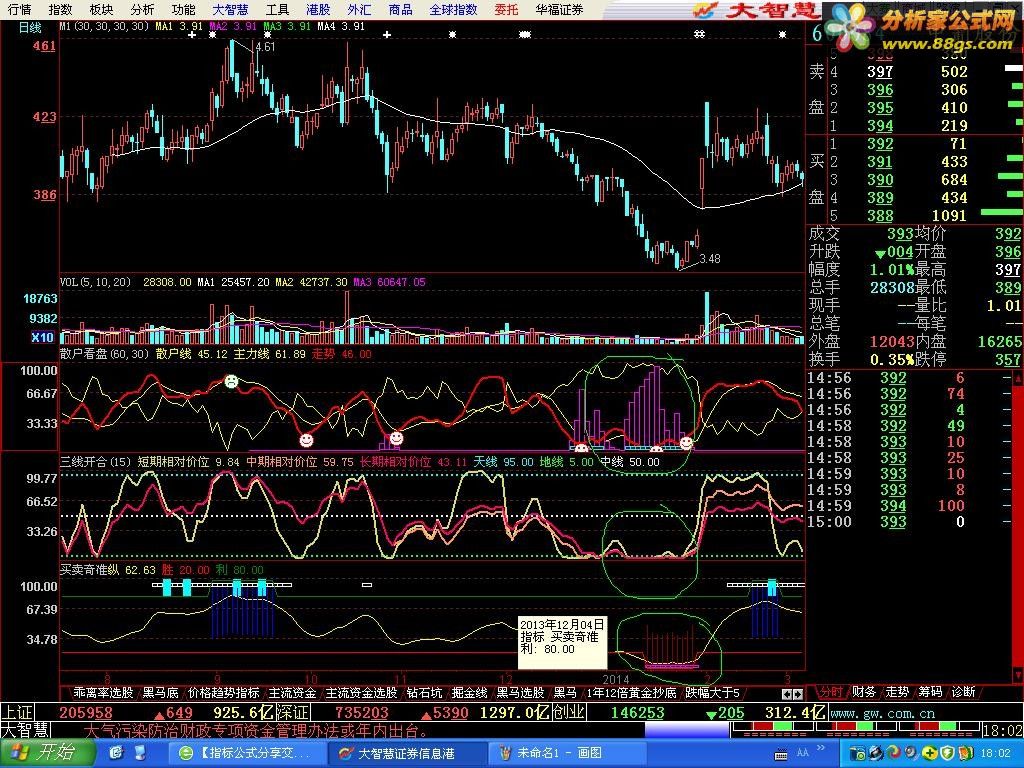
Task: Open the 商品 menu
Action: tap(400, 9)
